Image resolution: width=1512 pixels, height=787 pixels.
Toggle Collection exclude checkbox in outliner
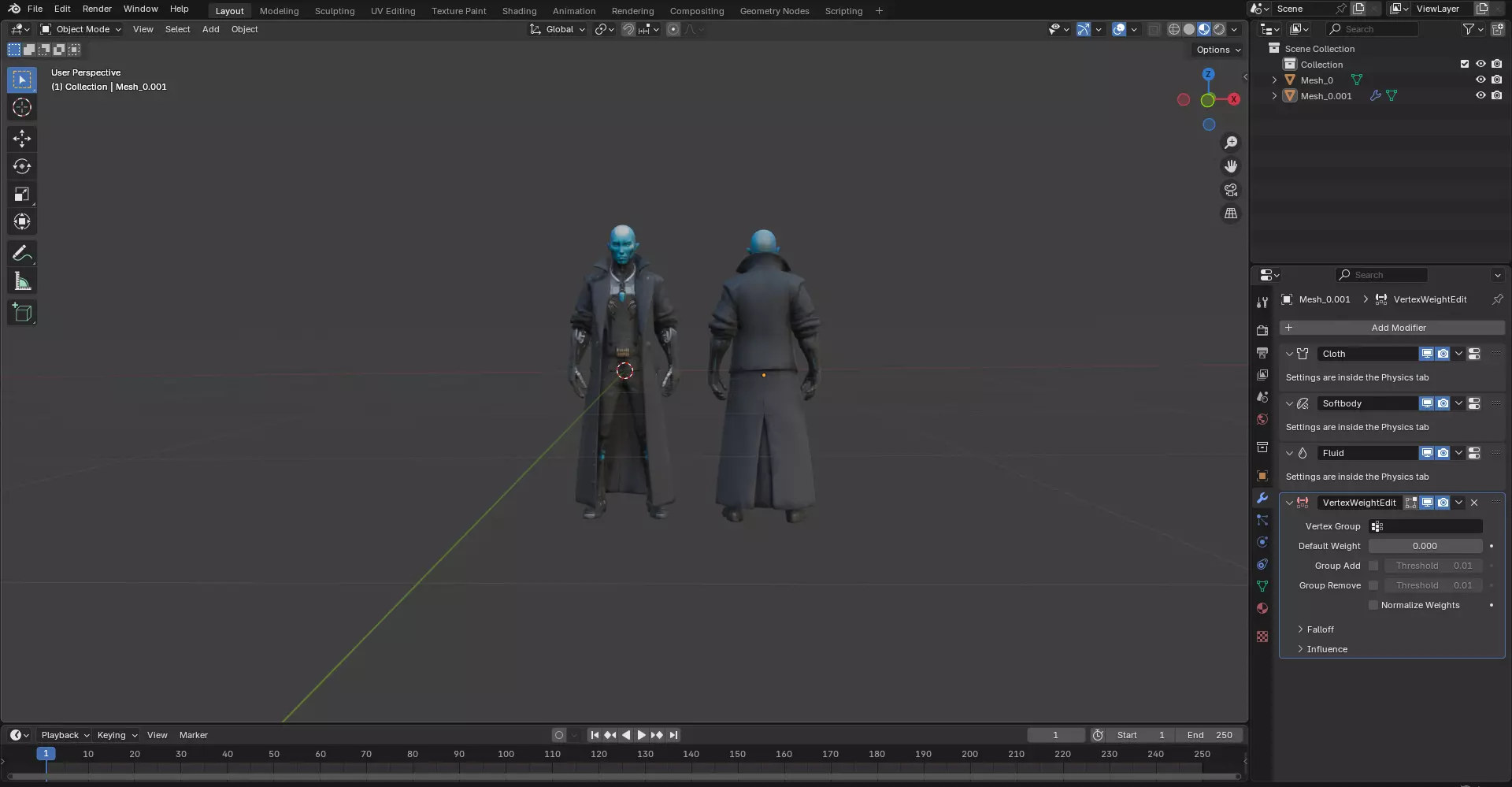(x=1465, y=64)
